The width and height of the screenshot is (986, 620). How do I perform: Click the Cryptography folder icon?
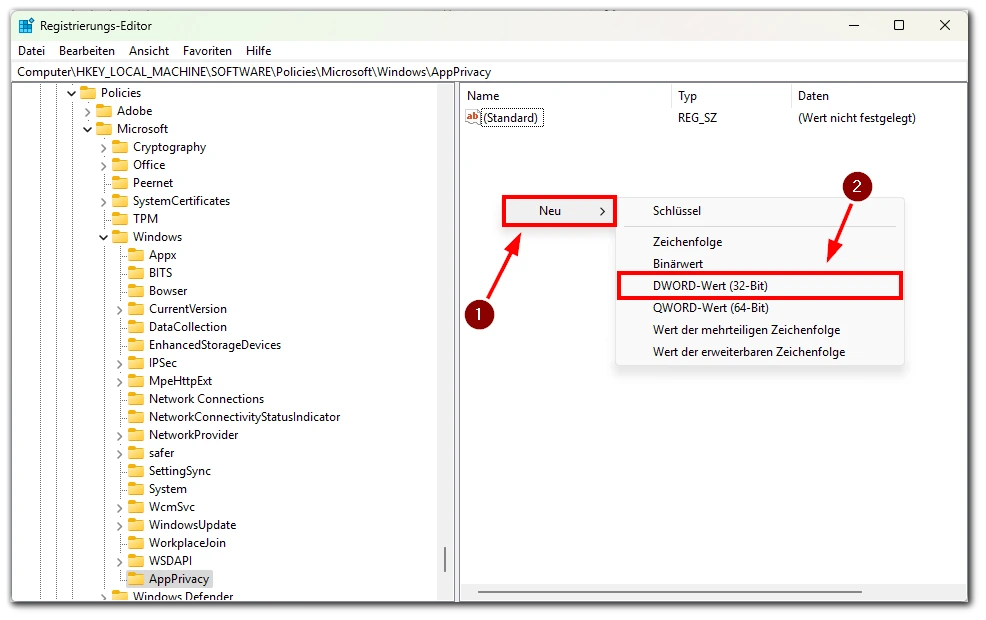[x=119, y=147]
